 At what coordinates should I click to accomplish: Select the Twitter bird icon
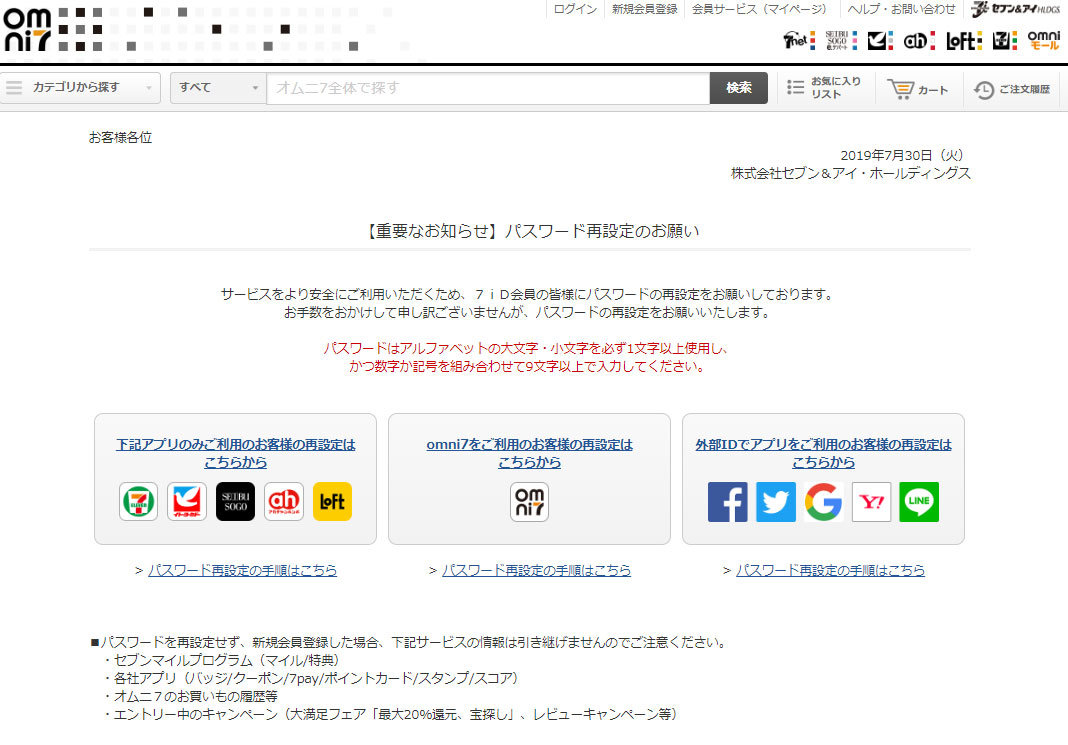coord(775,502)
